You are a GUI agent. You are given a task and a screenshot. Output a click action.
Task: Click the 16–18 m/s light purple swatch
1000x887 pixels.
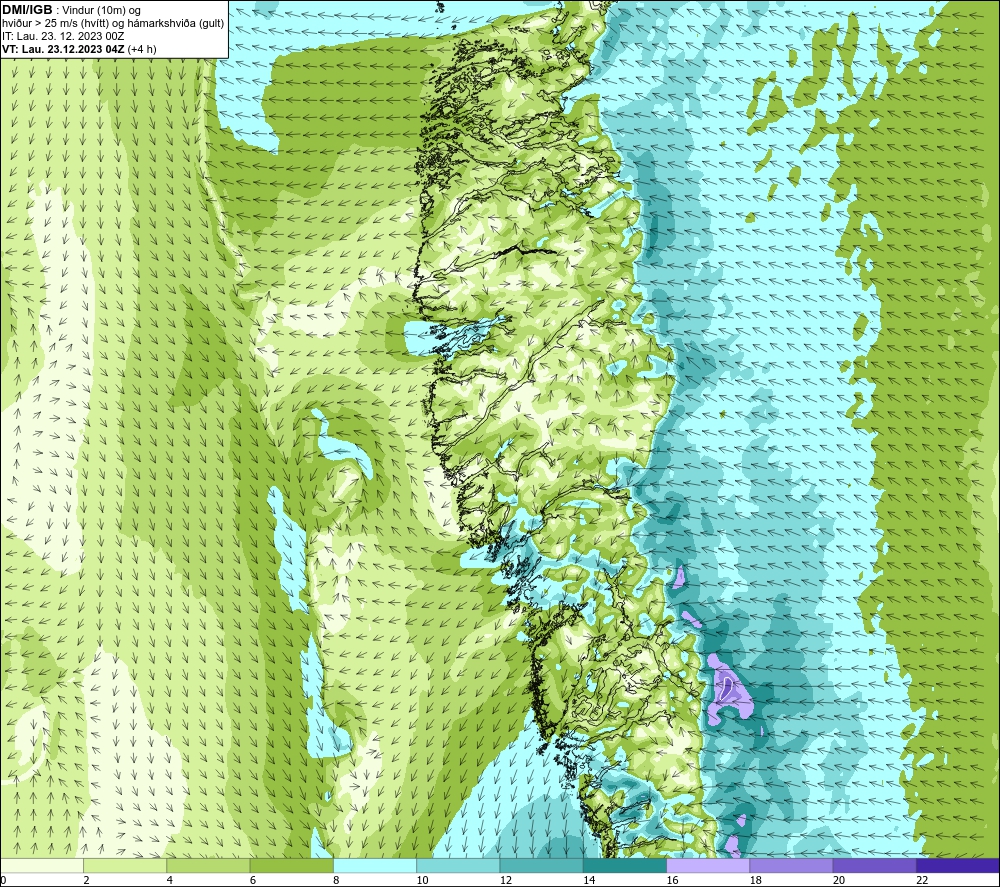(x=708, y=865)
